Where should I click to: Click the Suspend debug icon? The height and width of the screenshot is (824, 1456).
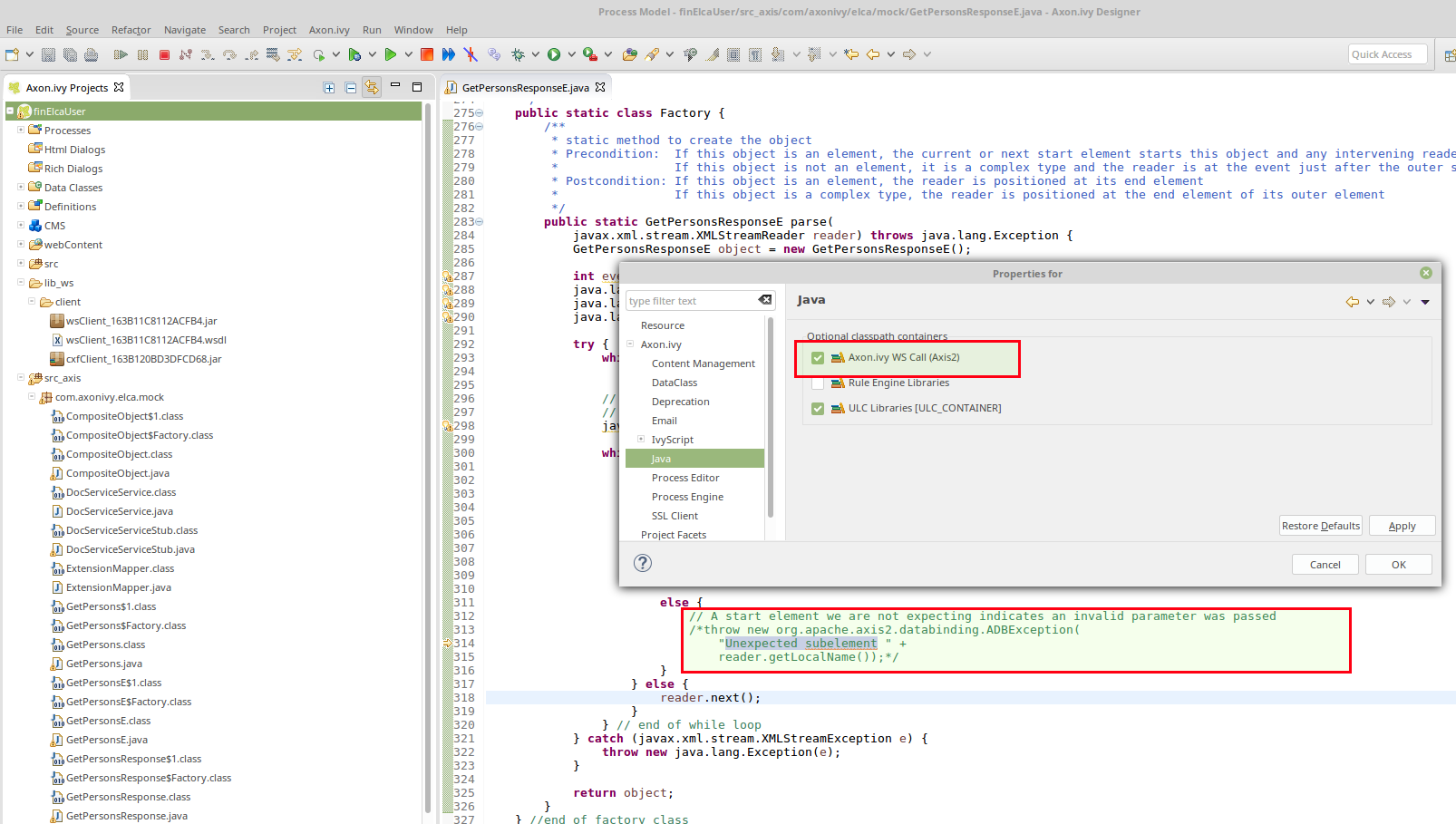[x=142, y=54]
